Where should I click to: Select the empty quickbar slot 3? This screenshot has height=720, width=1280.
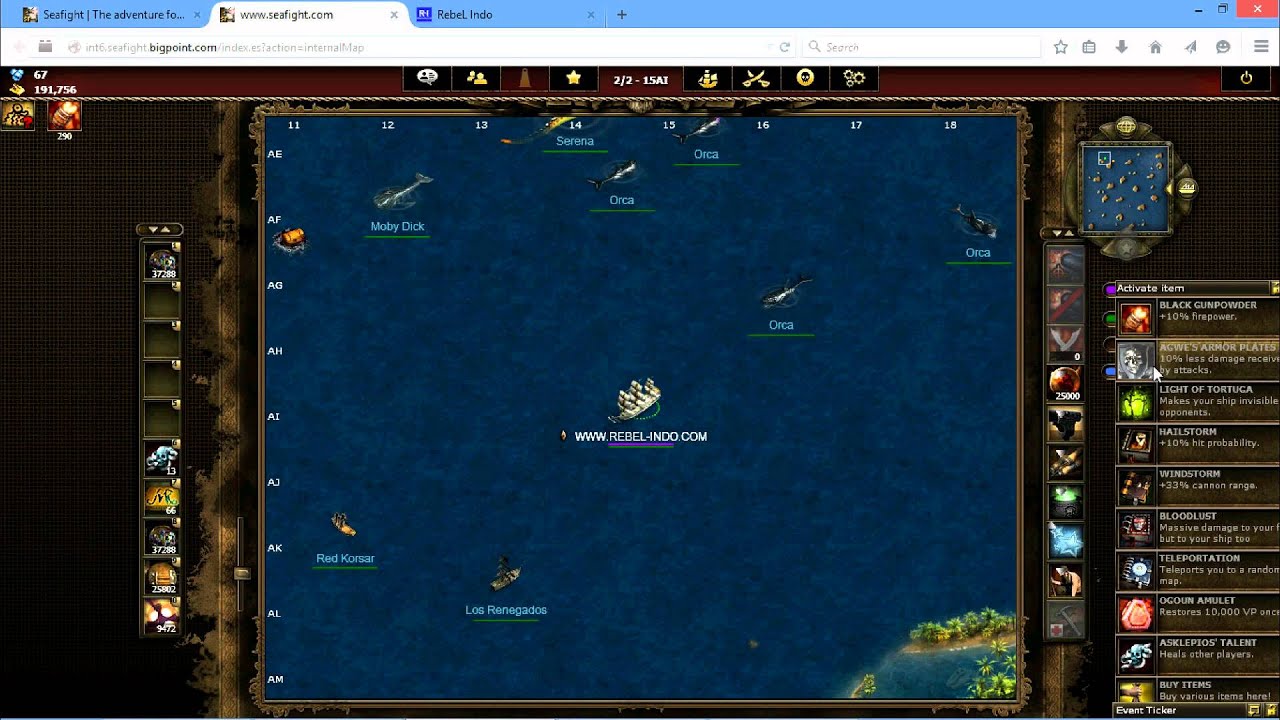pos(162,339)
